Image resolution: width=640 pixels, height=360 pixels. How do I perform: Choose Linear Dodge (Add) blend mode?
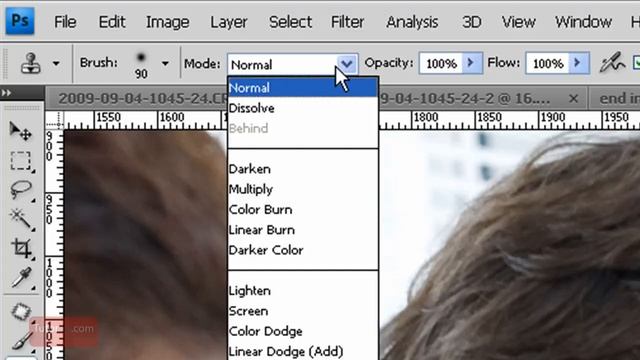(303, 351)
